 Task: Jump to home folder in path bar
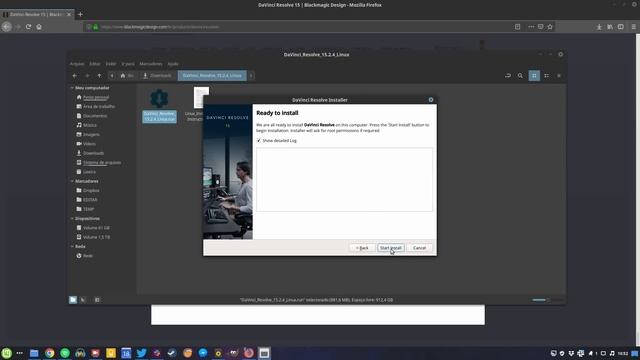point(127,76)
